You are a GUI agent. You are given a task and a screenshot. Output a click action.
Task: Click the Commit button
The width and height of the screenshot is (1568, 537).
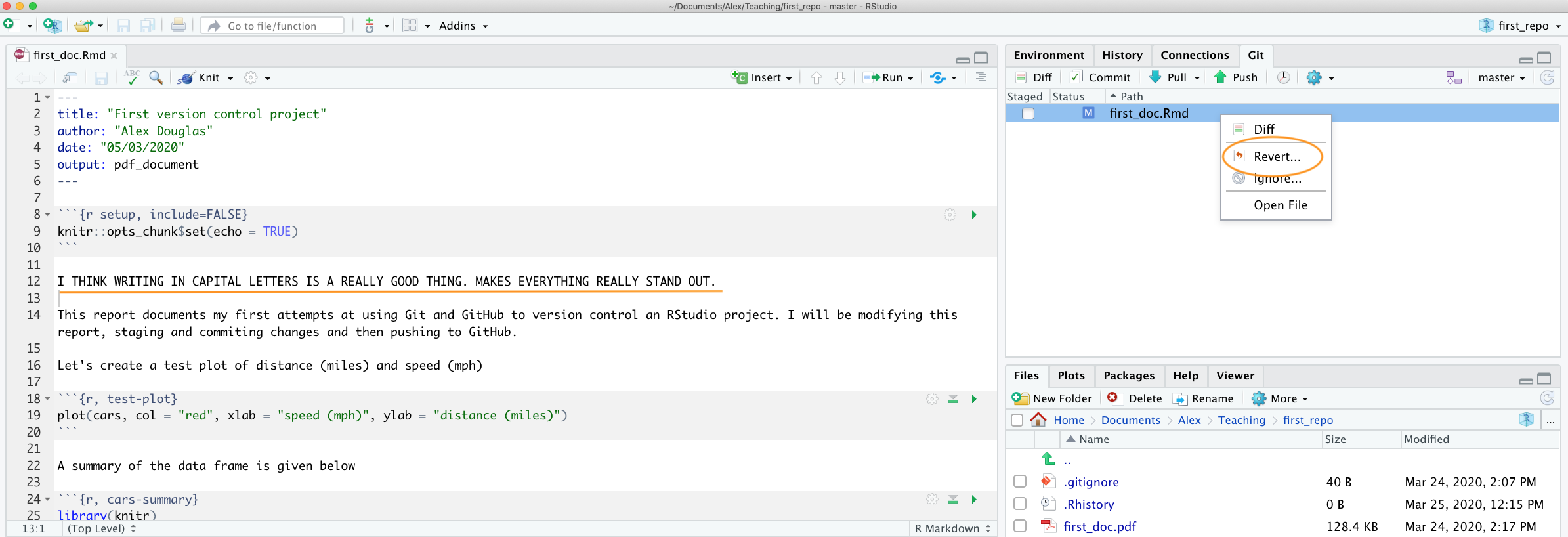pyautogui.click(x=1101, y=77)
